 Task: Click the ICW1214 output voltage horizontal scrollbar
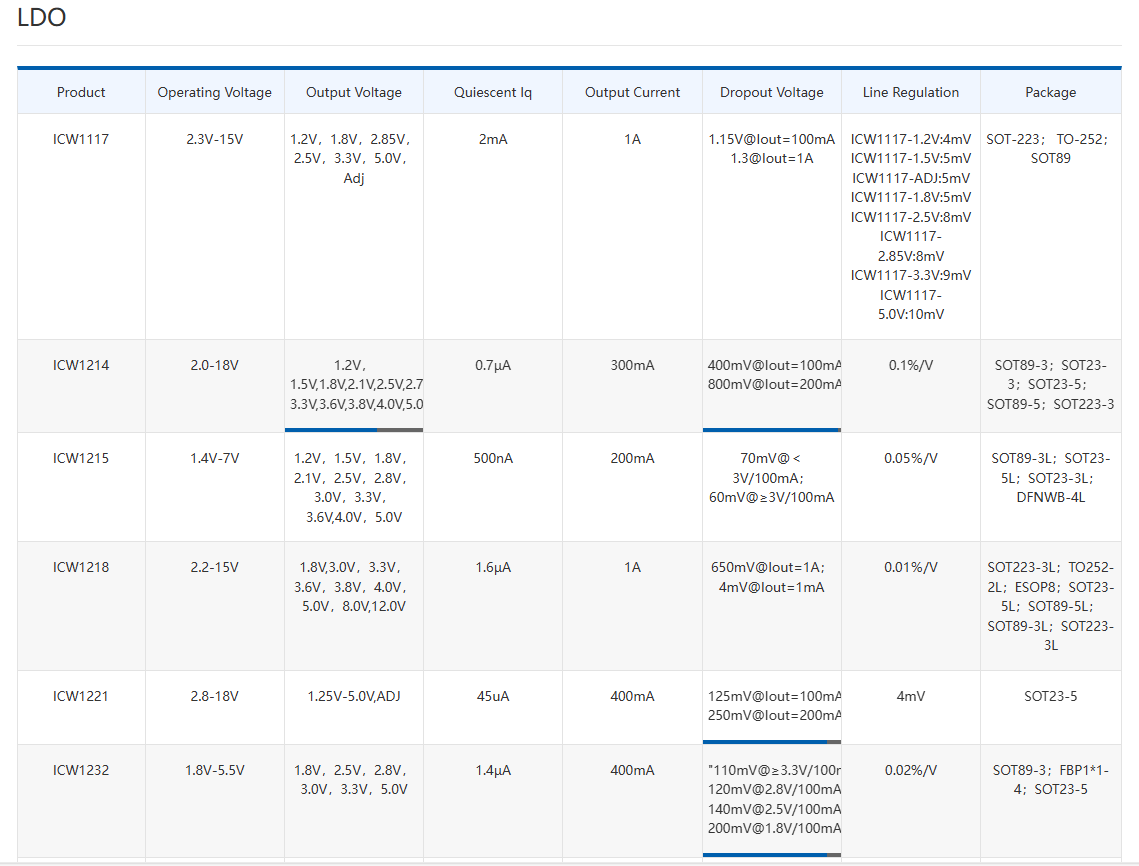[332, 430]
